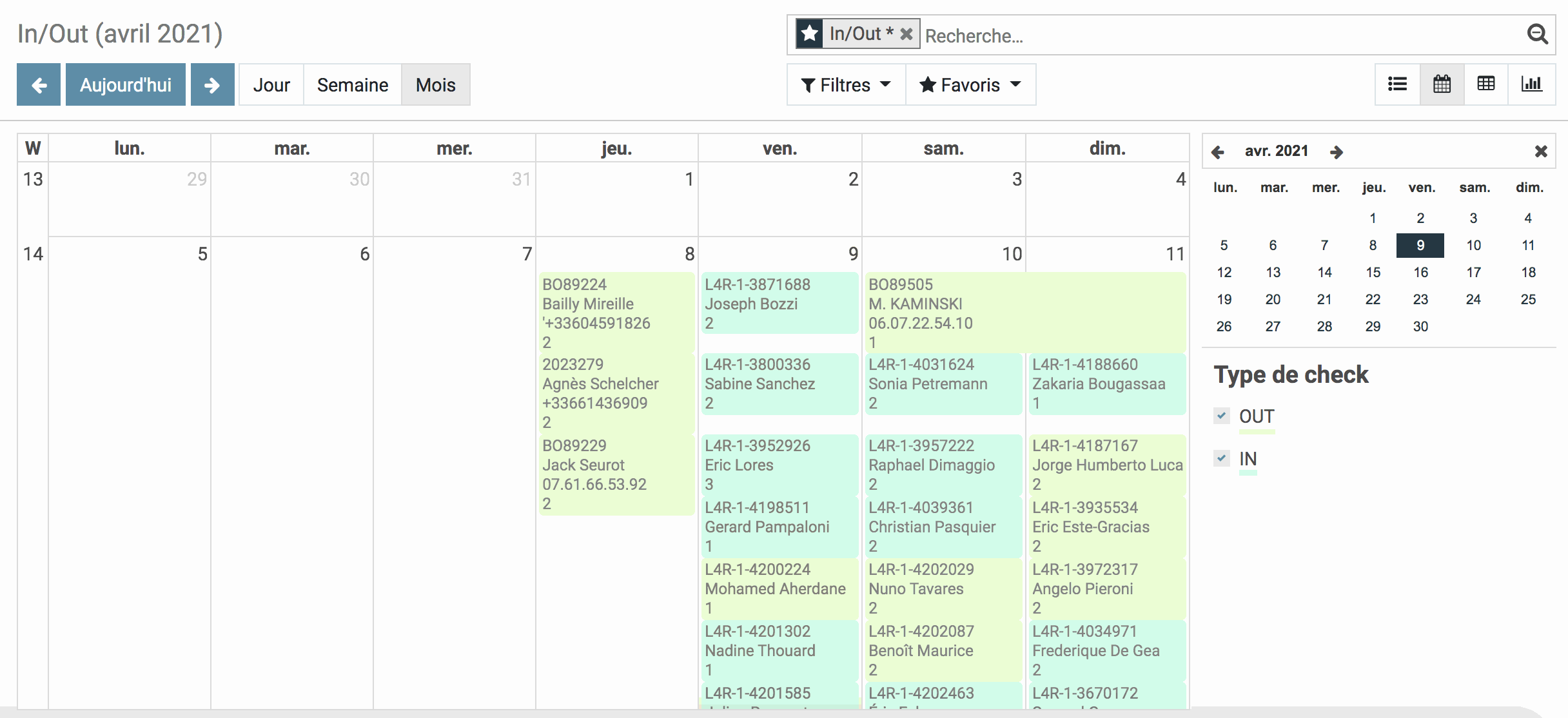This screenshot has width=1568, height=718.
Task: Uncheck the IN check type
Action: 1221,458
